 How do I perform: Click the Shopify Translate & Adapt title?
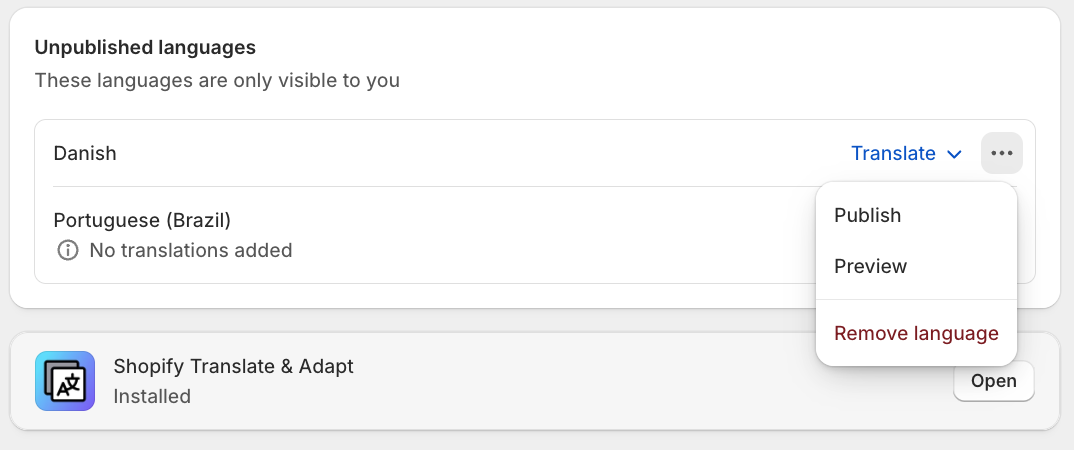pyautogui.click(x=233, y=366)
